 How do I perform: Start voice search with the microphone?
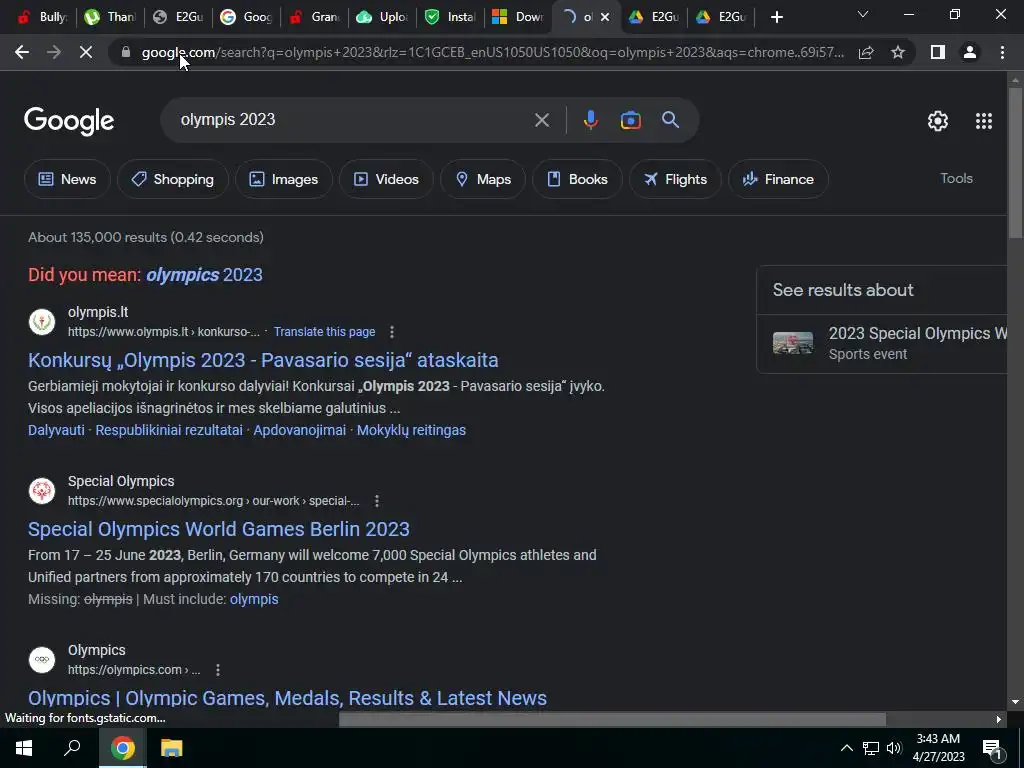590,120
